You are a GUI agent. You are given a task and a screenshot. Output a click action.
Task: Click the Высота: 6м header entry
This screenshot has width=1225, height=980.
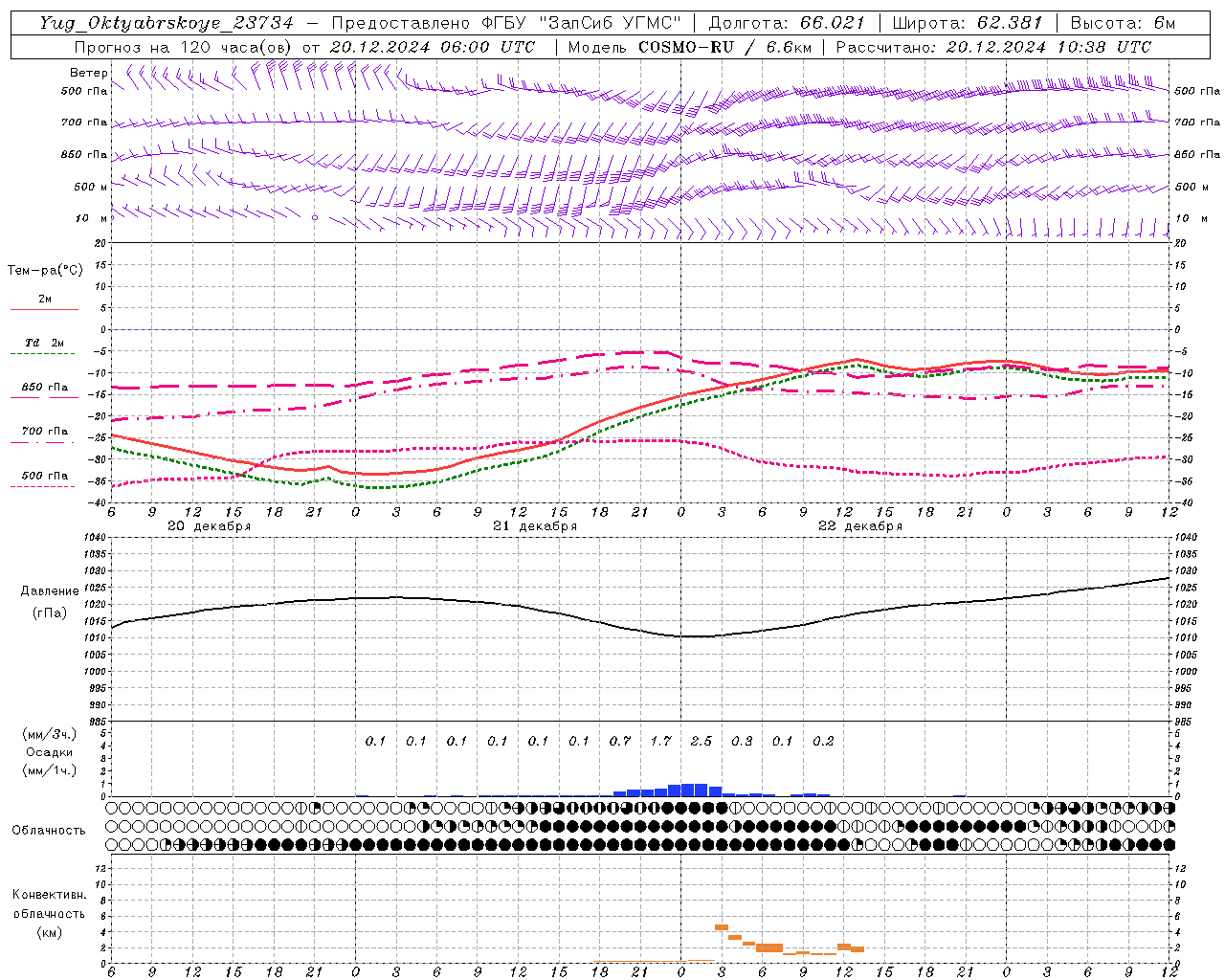pyautogui.click(x=1122, y=23)
